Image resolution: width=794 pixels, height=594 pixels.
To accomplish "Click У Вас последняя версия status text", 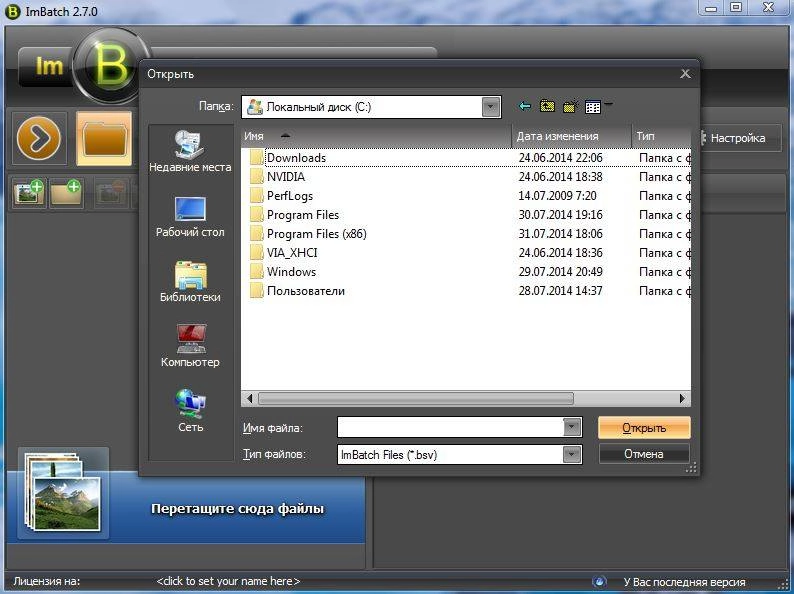I will (x=684, y=582).
